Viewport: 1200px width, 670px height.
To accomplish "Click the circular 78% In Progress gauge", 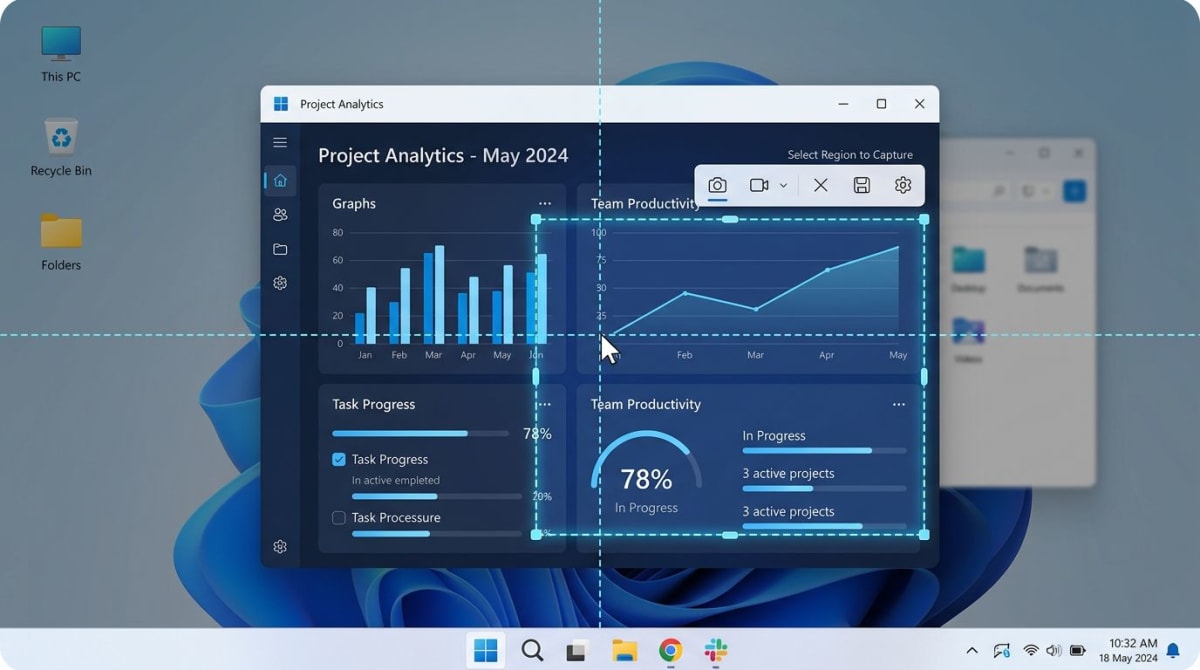I will click(x=646, y=475).
